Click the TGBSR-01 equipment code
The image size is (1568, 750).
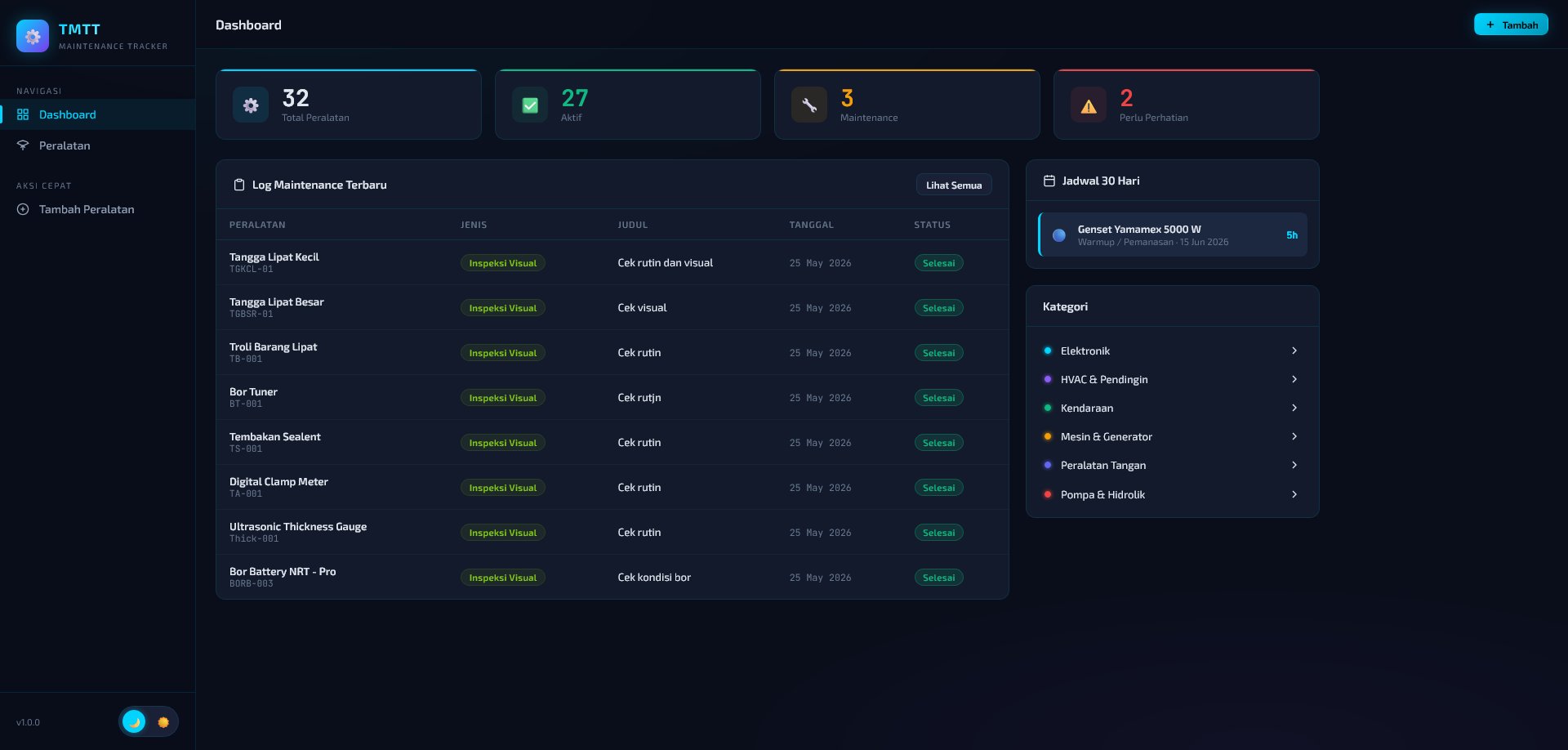252,315
